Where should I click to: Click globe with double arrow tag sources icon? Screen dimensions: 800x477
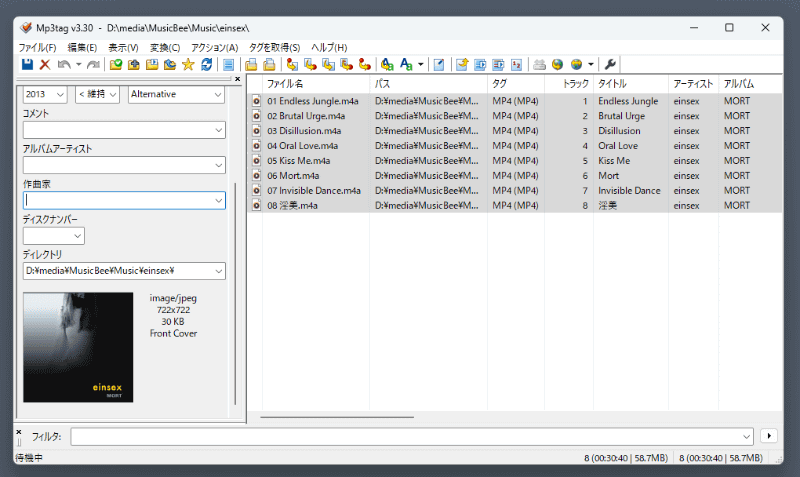(576, 64)
